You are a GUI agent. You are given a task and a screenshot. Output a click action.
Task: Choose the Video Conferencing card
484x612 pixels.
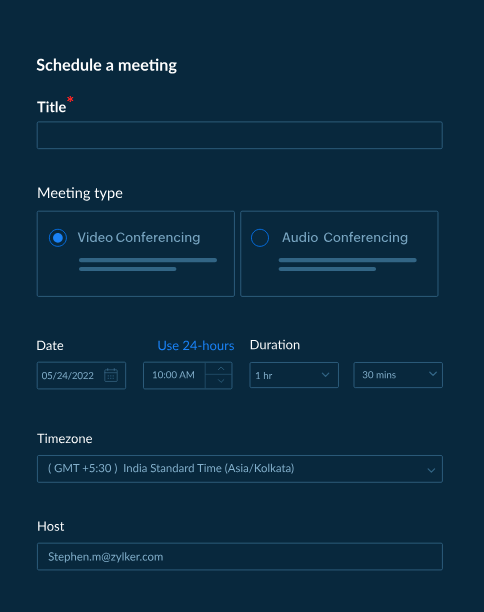point(136,254)
